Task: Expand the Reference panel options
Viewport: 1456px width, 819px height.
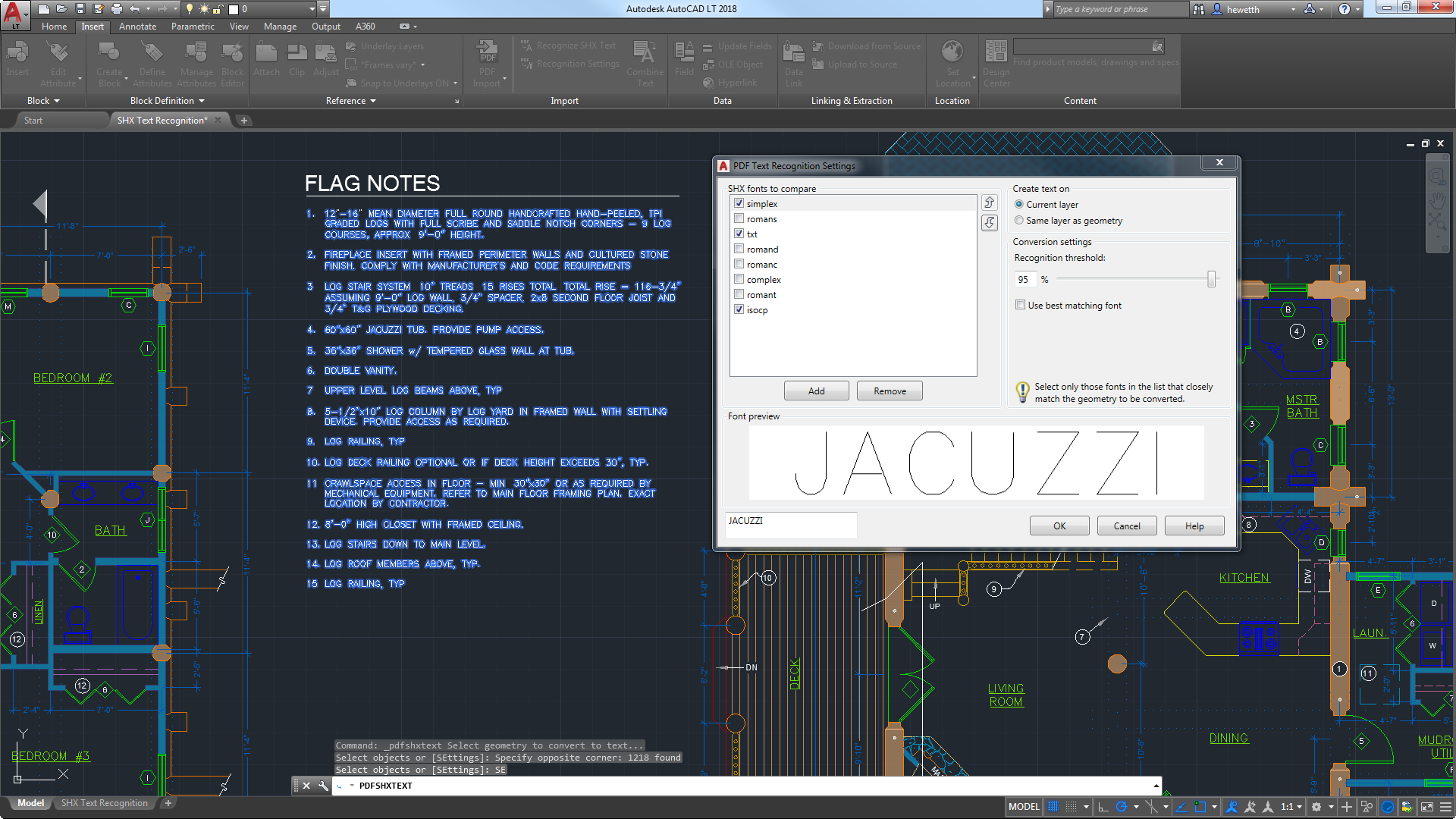Action: click(x=374, y=100)
